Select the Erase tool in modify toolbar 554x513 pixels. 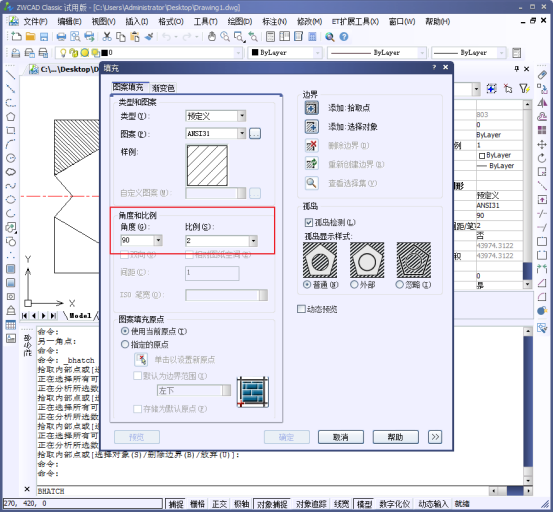coord(542,75)
